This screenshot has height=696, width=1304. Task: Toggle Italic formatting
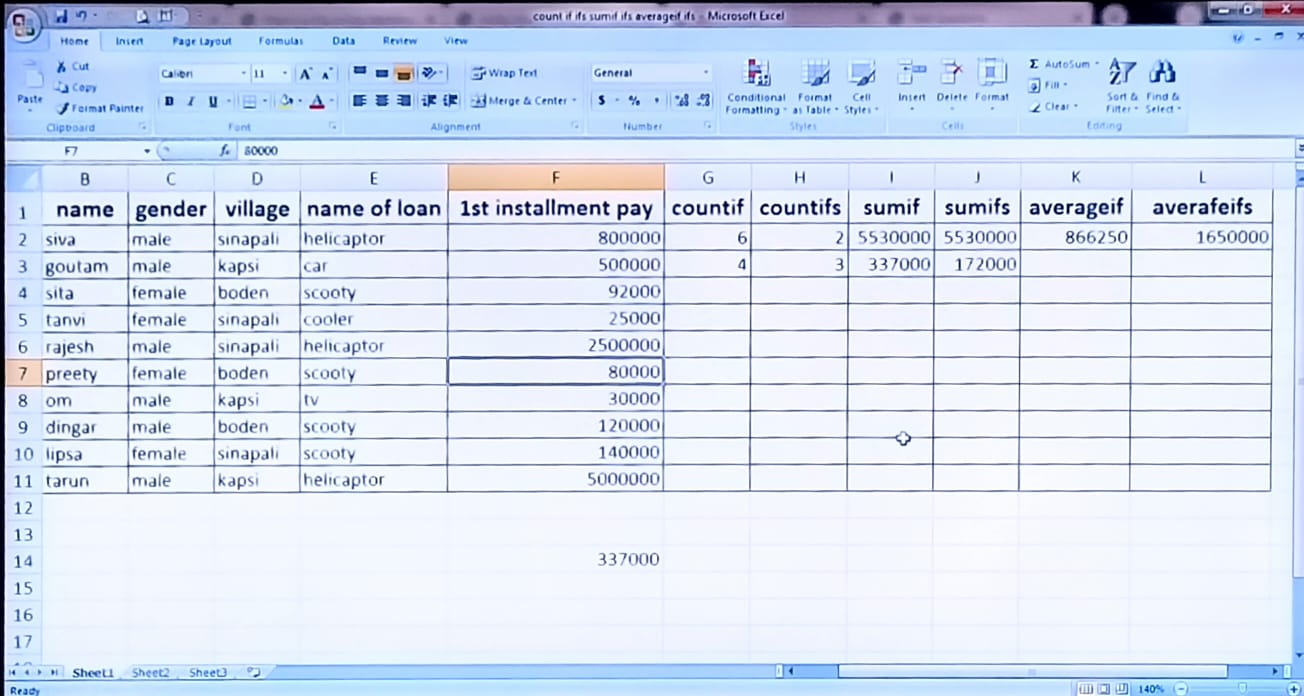191,101
